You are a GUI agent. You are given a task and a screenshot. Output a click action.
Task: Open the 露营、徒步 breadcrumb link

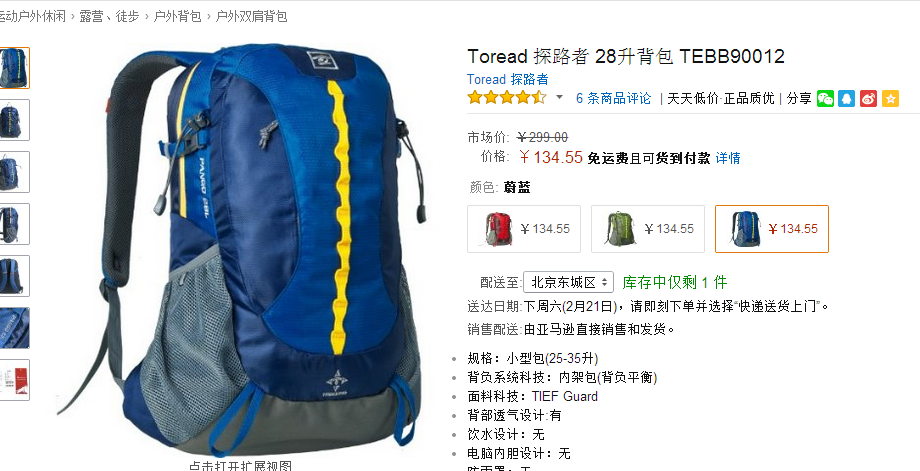[x=109, y=16]
